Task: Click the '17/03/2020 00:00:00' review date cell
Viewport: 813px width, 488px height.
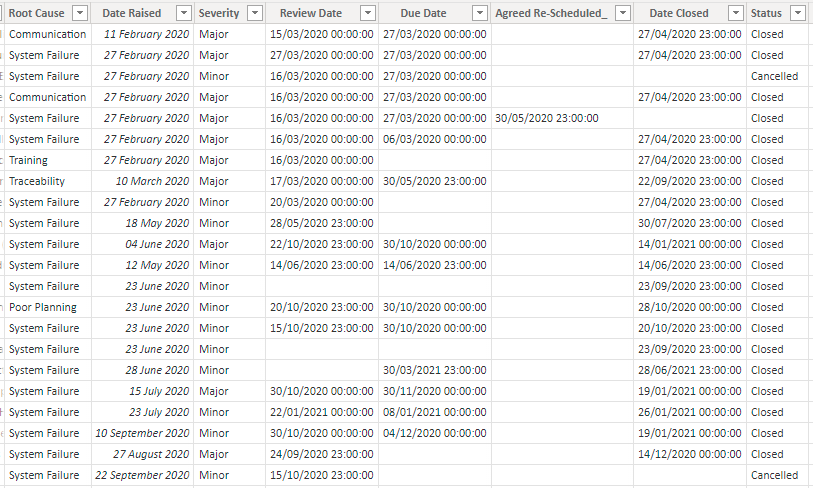Action: pyautogui.click(x=322, y=181)
